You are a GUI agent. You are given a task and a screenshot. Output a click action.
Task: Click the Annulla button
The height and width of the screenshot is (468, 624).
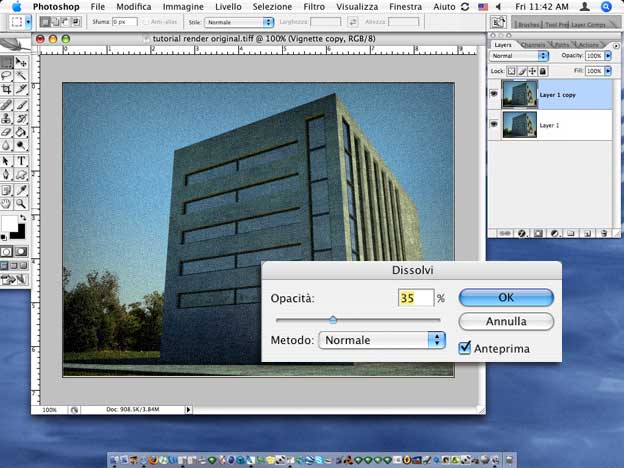coord(506,322)
